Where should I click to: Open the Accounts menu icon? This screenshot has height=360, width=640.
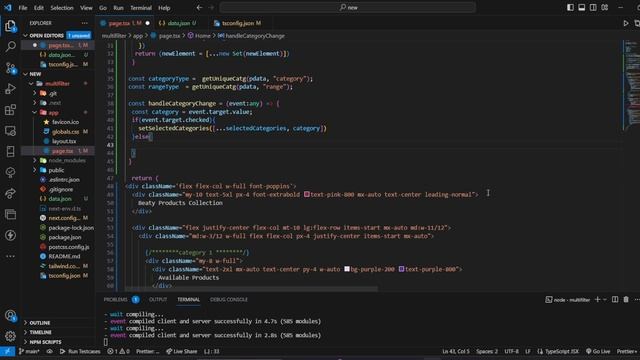(x=10, y=315)
